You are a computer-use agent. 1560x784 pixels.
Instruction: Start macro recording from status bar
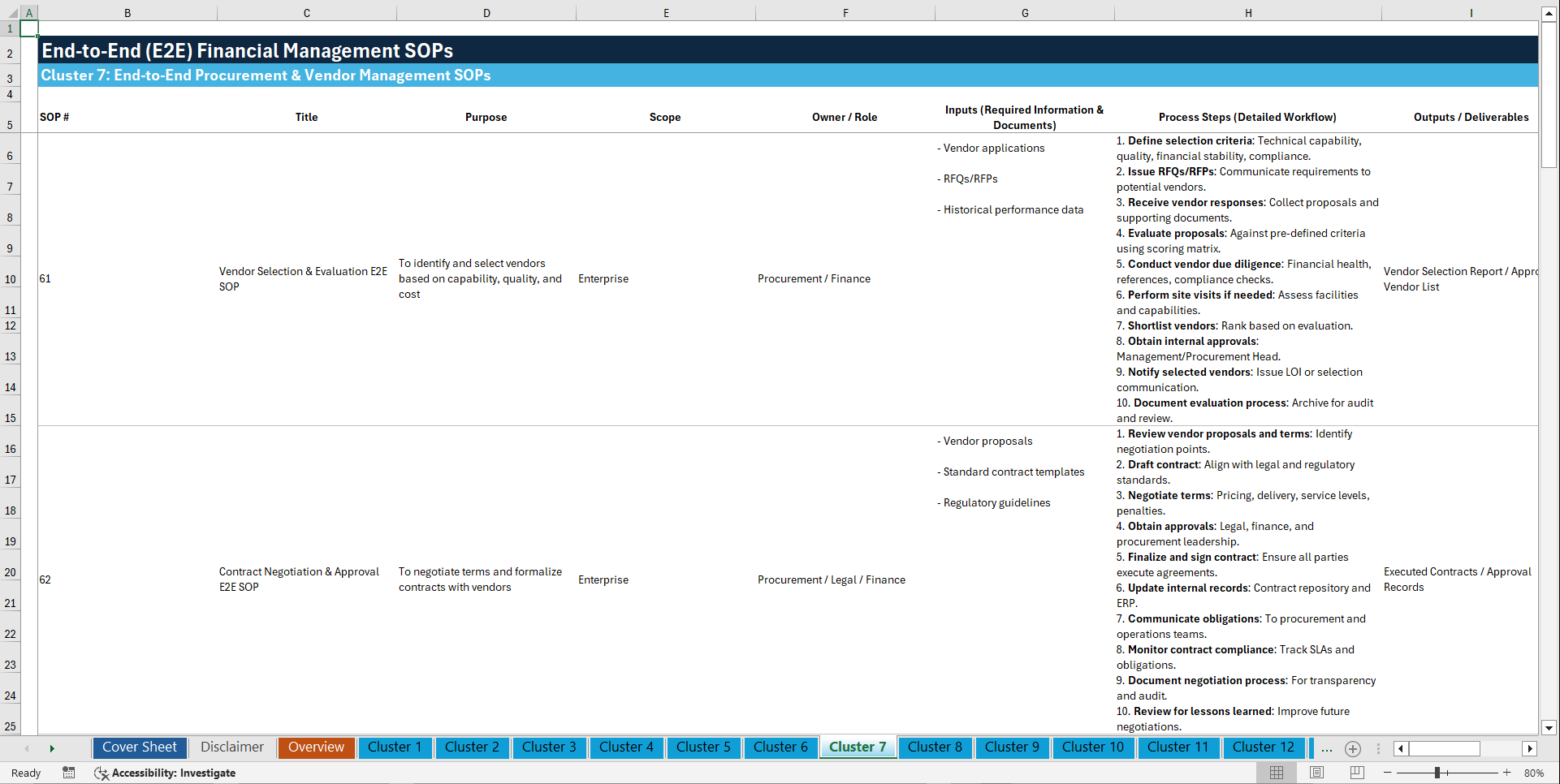pyautogui.click(x=69, y=773)
